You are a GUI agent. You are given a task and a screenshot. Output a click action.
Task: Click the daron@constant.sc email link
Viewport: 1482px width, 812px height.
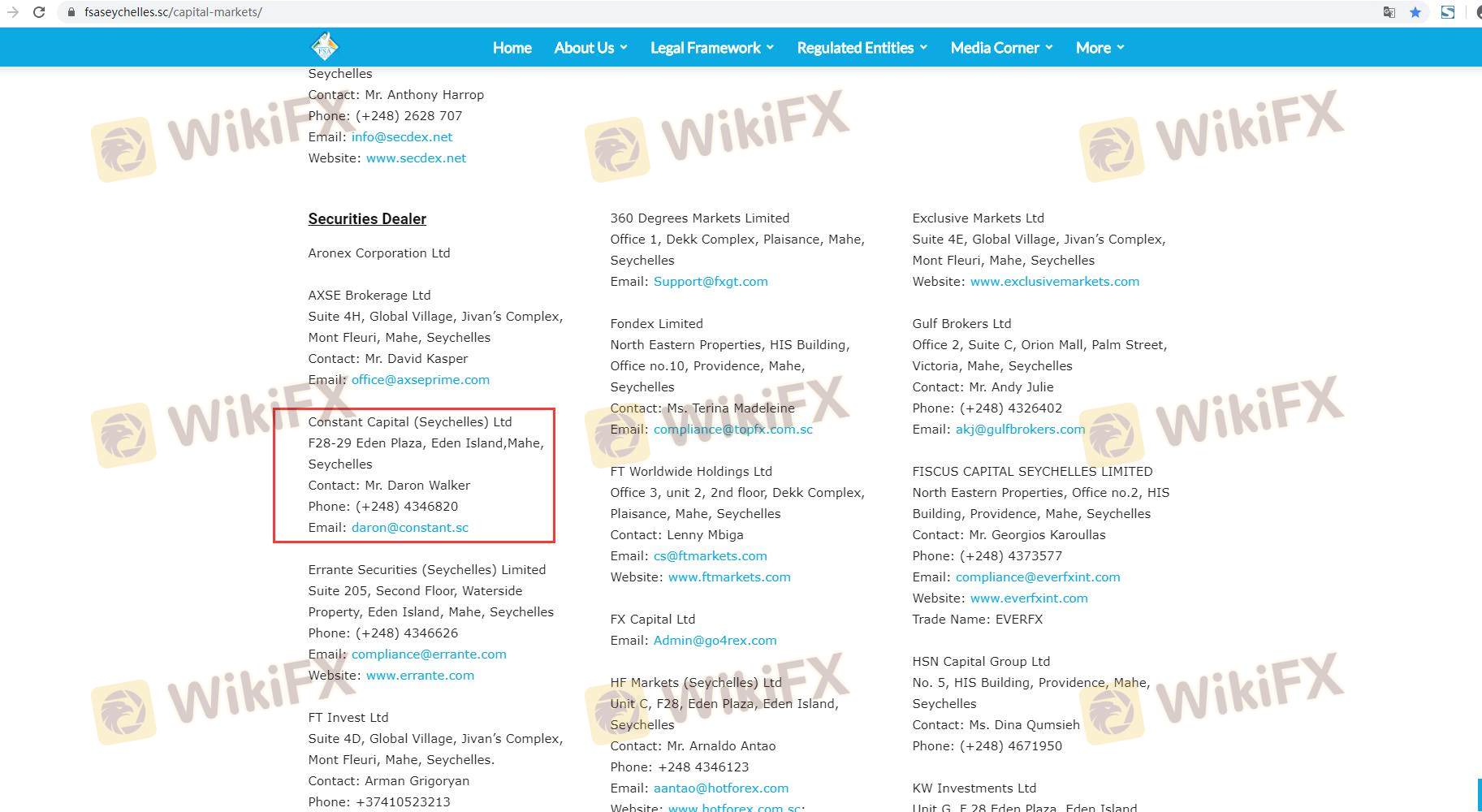click(409, 528)
